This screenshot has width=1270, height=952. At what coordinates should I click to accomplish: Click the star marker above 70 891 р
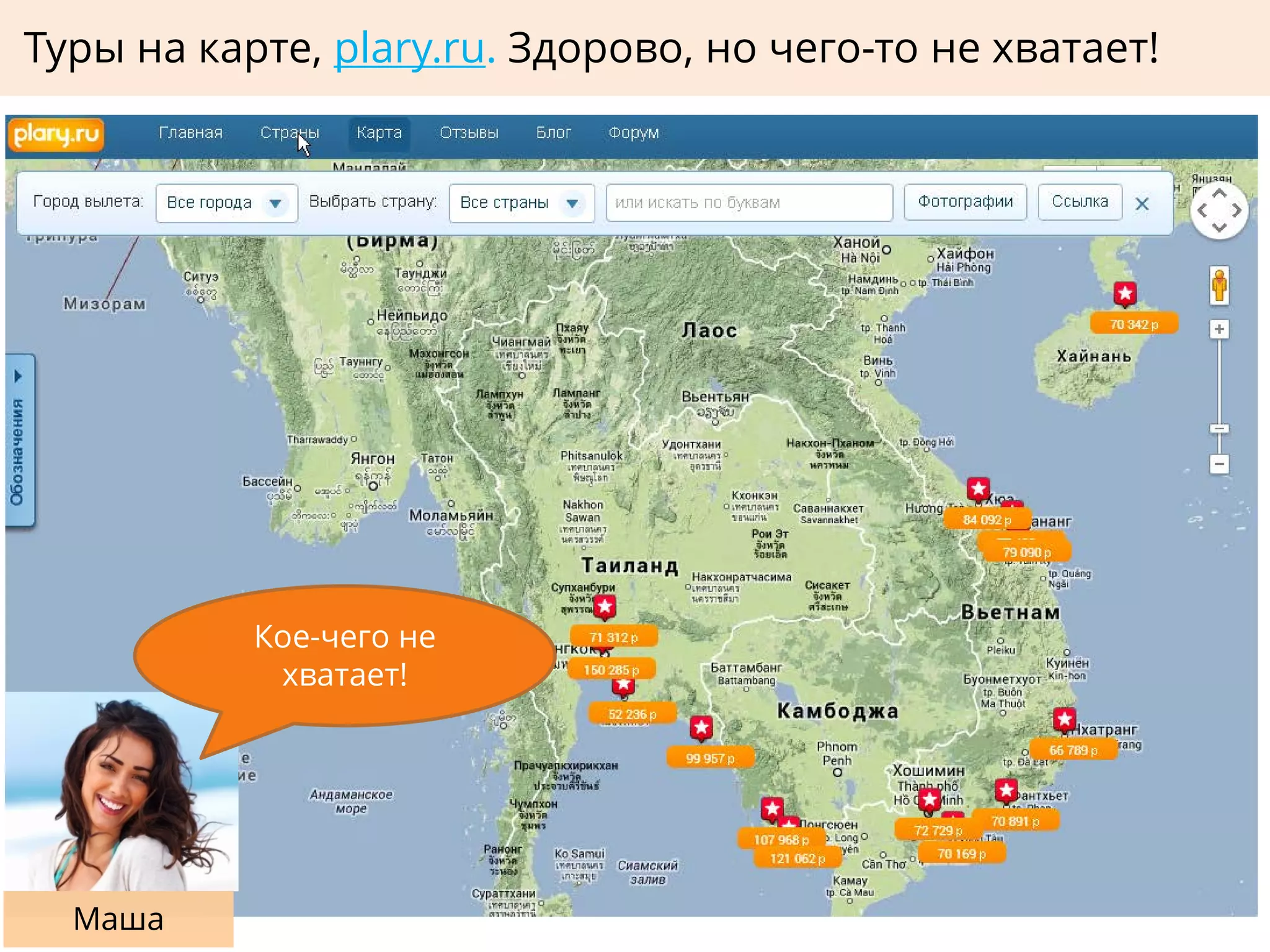click(x=1006, y=791)
